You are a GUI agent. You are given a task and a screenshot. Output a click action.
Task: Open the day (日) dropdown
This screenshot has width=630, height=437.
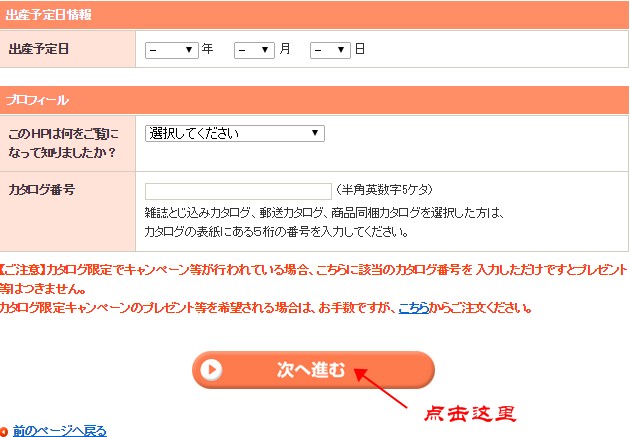330,49
